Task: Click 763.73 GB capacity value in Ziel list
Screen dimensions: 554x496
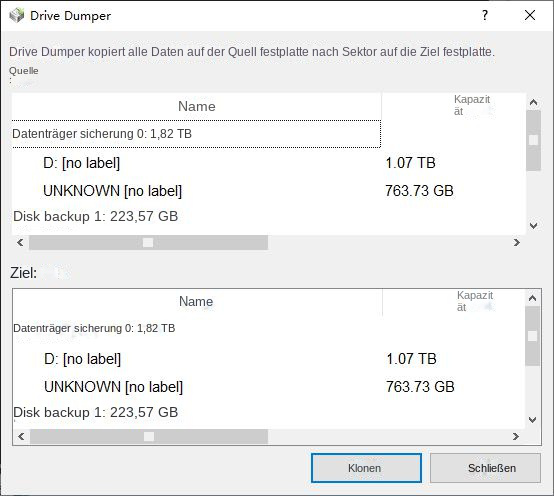Action: click(420, 386)
